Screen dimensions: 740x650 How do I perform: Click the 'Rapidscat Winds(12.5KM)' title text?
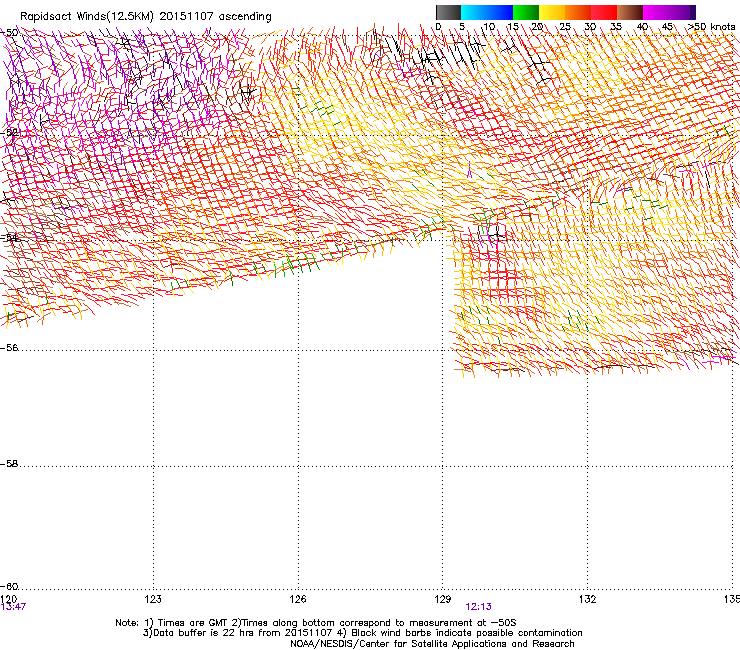pos(87,17)
